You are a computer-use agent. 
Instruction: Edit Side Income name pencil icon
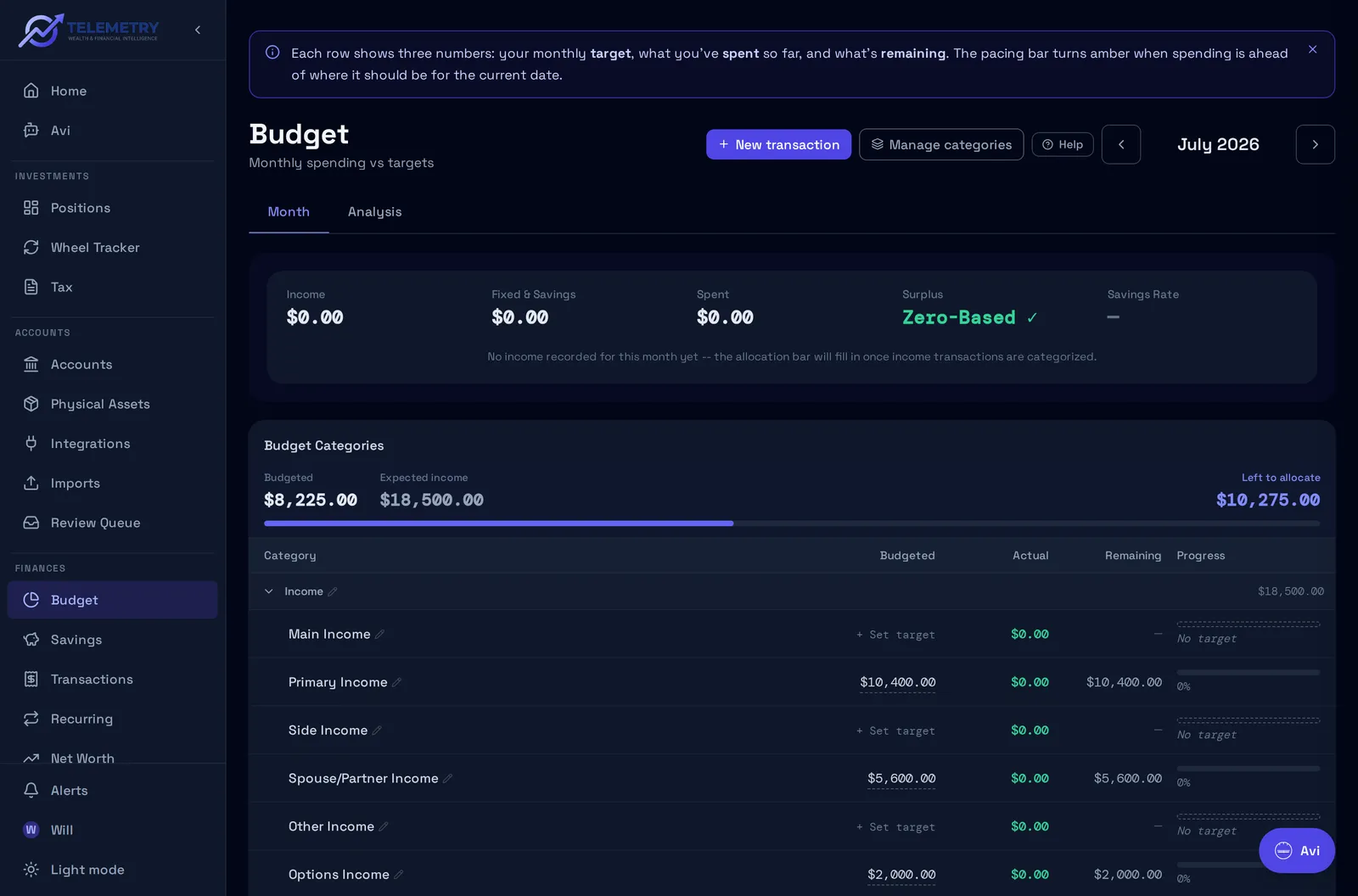[377, 731]
